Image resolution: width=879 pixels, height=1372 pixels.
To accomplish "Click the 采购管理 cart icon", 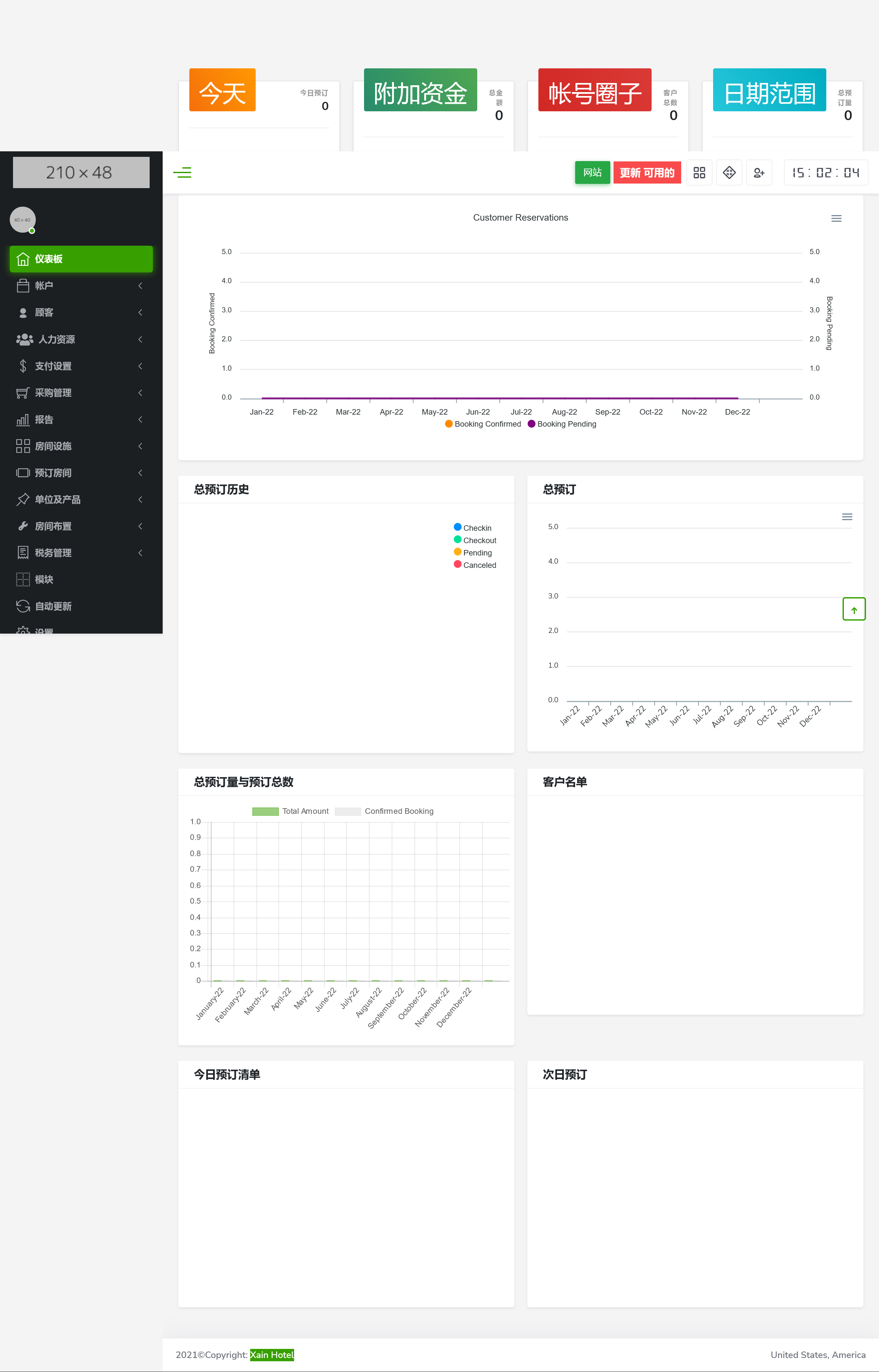I will pos(23,393).
